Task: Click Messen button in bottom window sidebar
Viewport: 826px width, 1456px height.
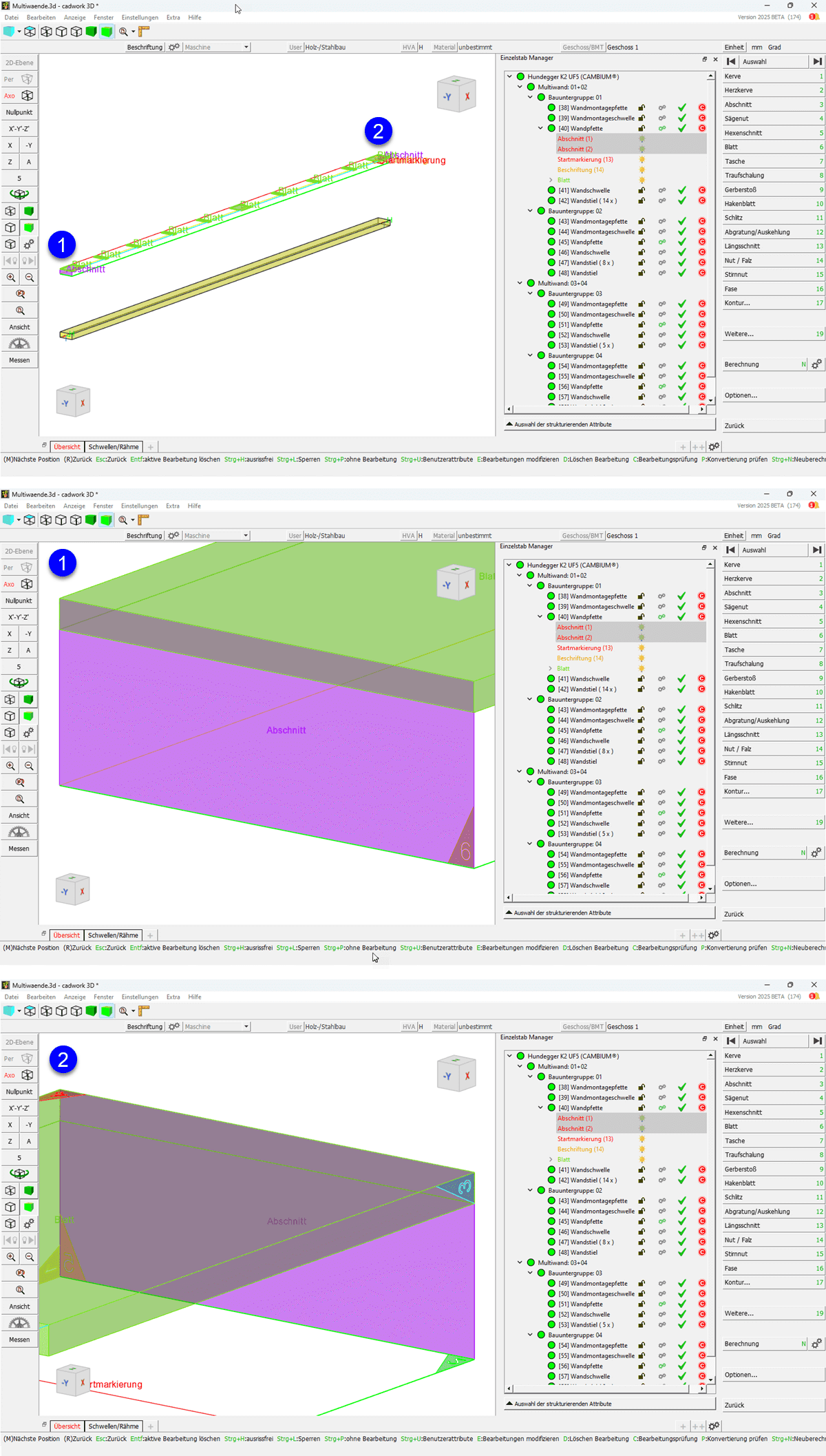Action: [19, 1340]
